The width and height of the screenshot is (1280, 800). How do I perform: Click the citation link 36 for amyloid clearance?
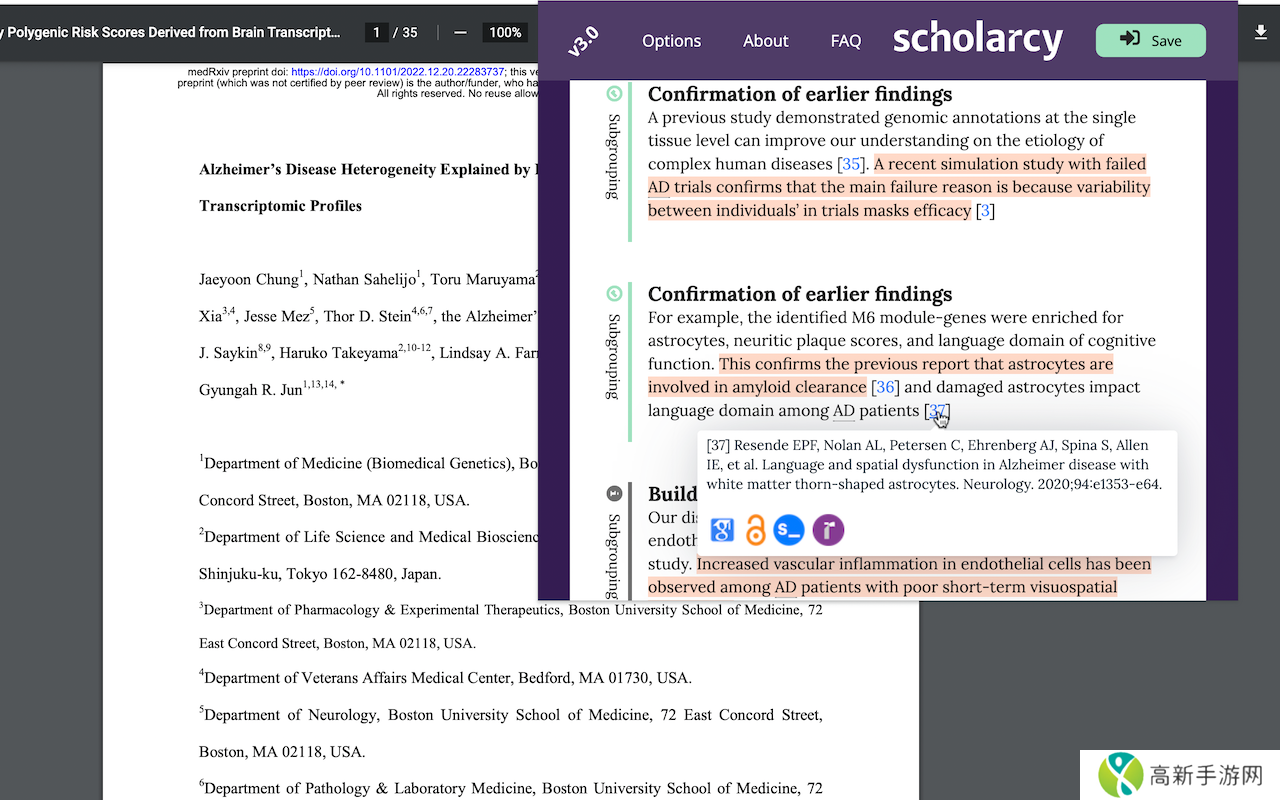tap(884, 386)
